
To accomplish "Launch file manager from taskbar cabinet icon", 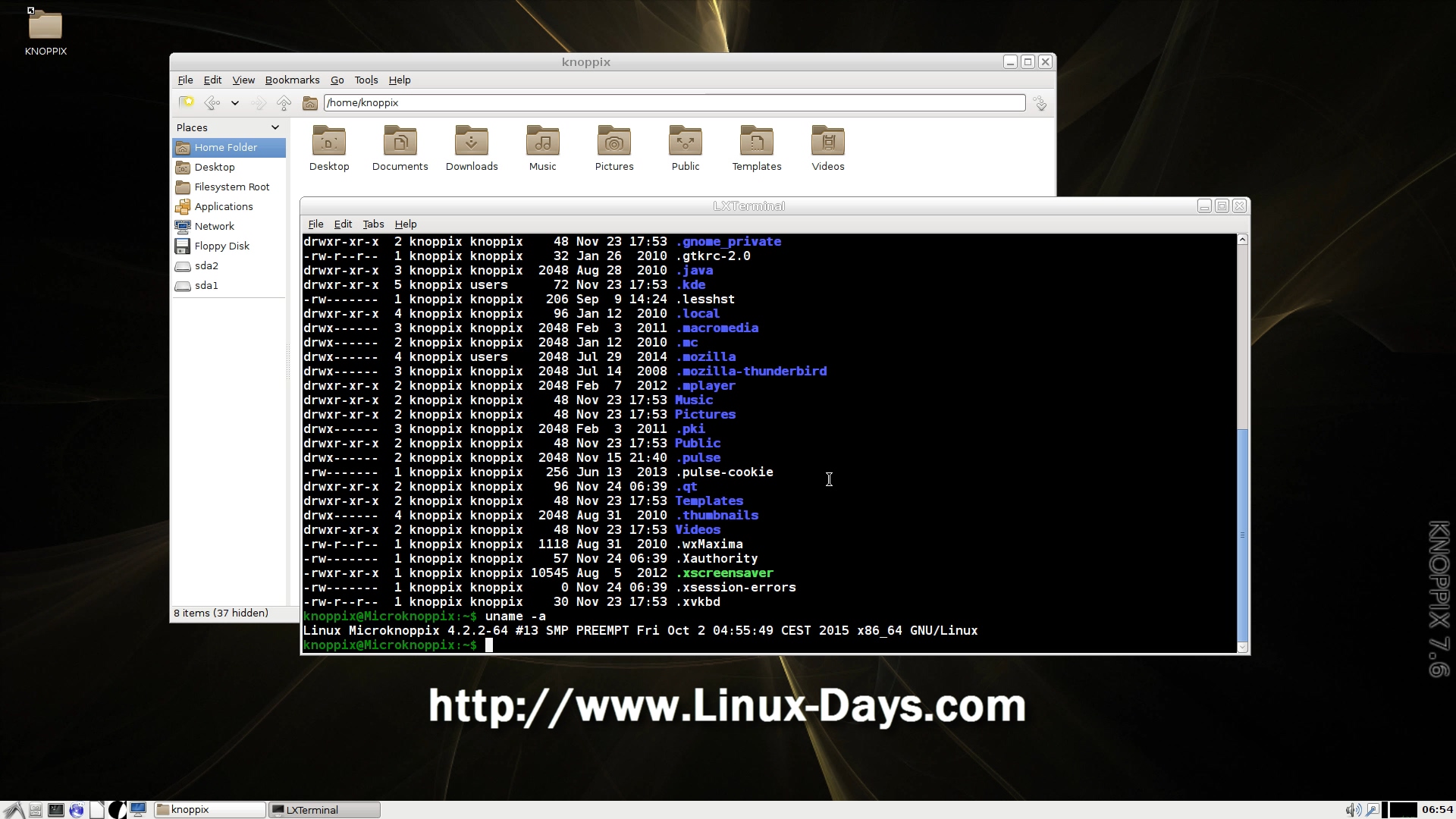I will coord(36,810).
